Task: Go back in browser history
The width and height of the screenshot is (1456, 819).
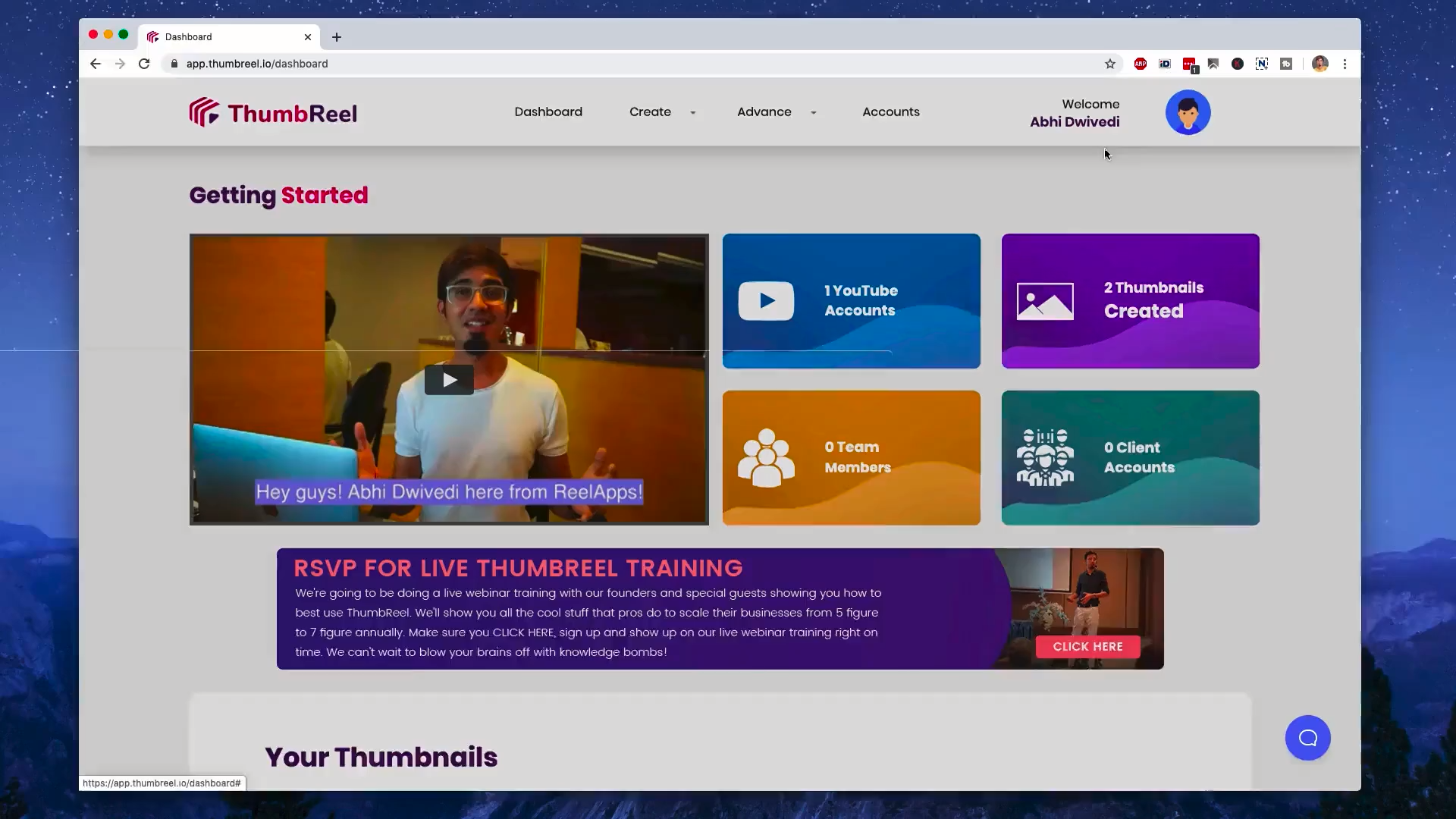Action: [x=95, y=64]
